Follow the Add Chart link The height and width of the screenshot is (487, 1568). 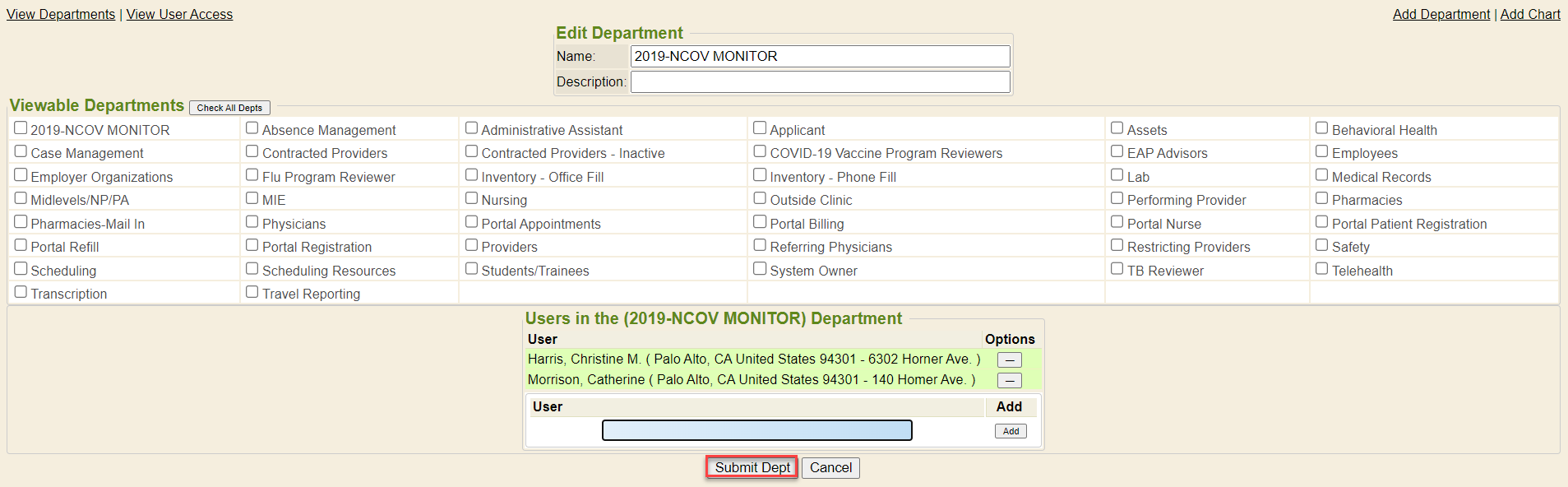[x=1529, y=14]
